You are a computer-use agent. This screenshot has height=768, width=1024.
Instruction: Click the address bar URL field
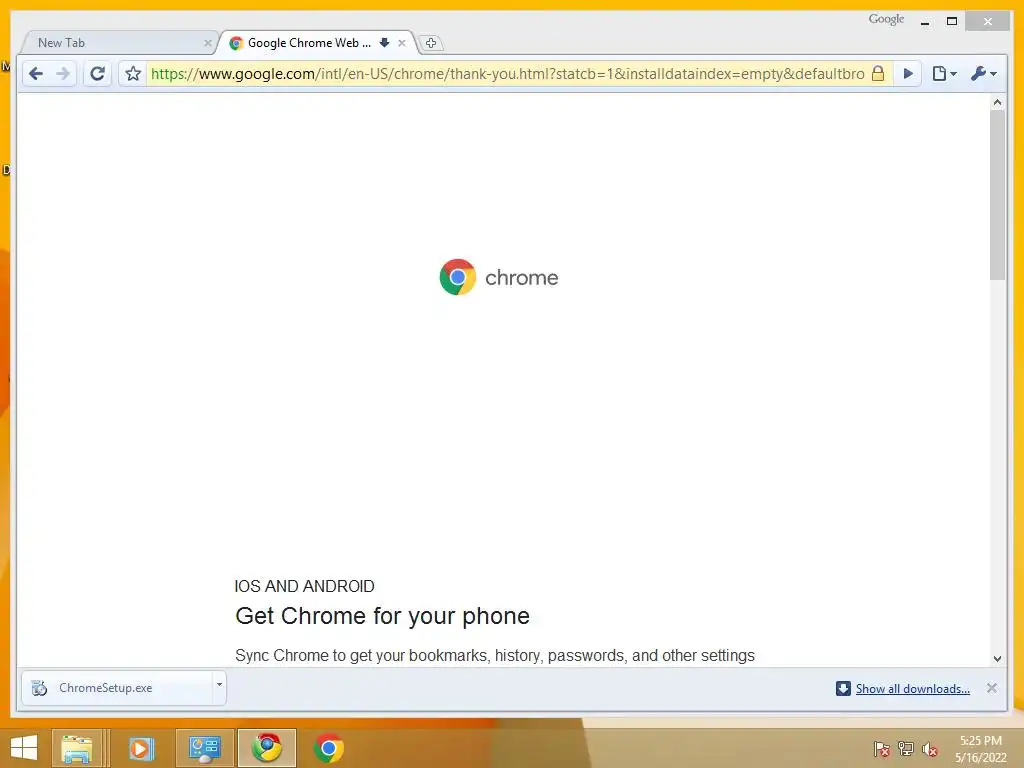click(x=507, y=74)
